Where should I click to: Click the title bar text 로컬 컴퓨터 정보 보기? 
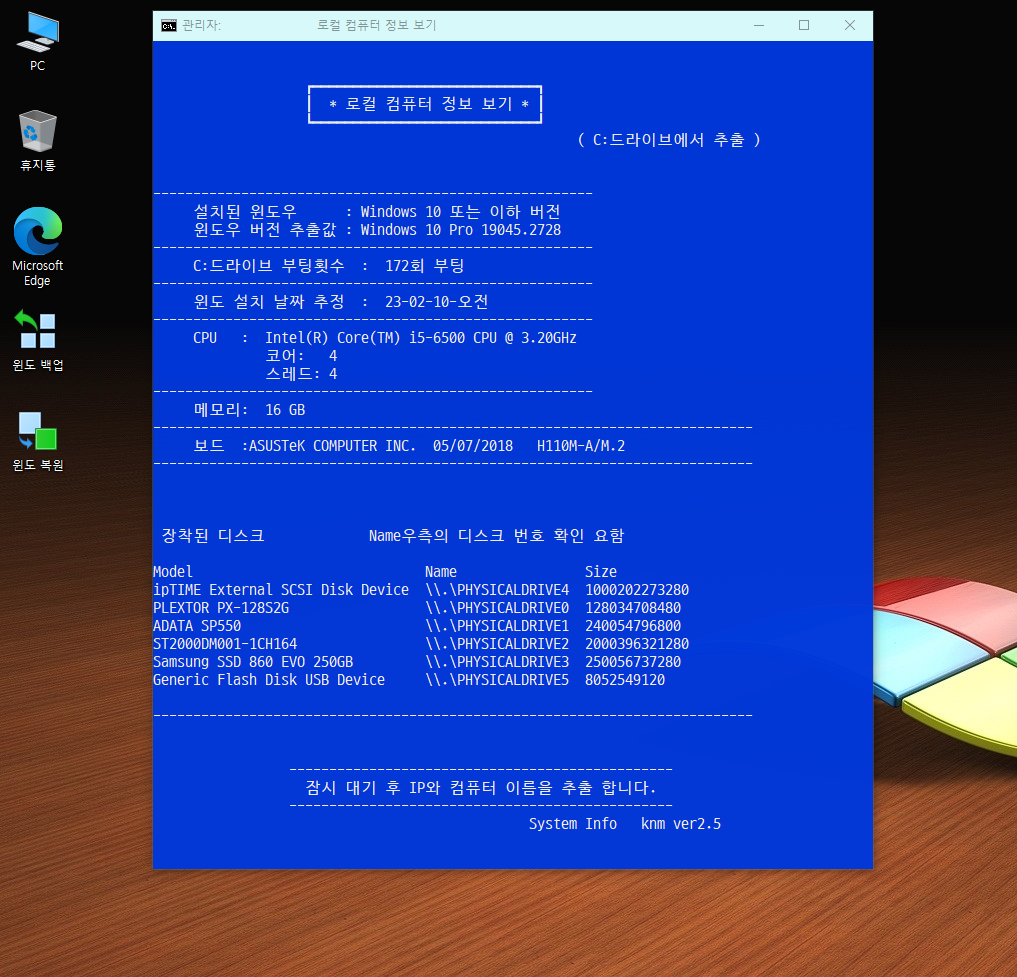point(376,25)
